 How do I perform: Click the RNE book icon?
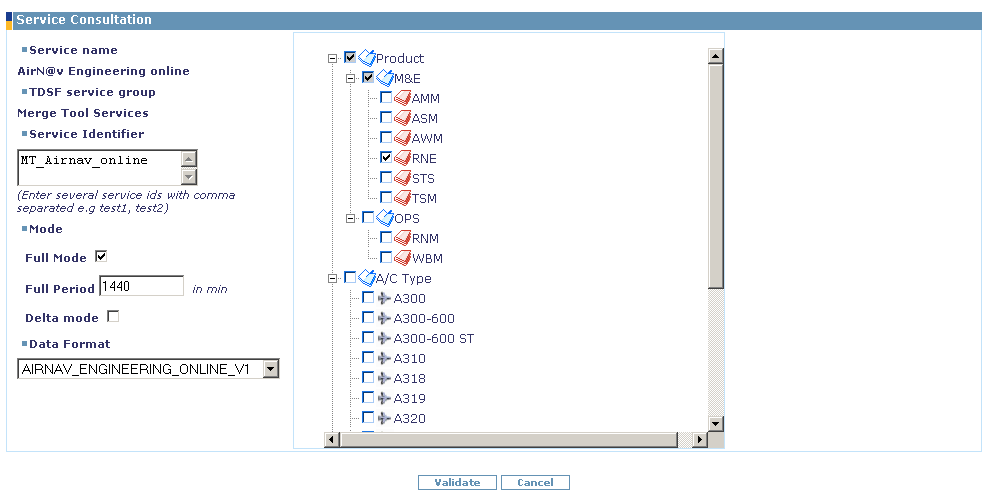coord(403,158)
